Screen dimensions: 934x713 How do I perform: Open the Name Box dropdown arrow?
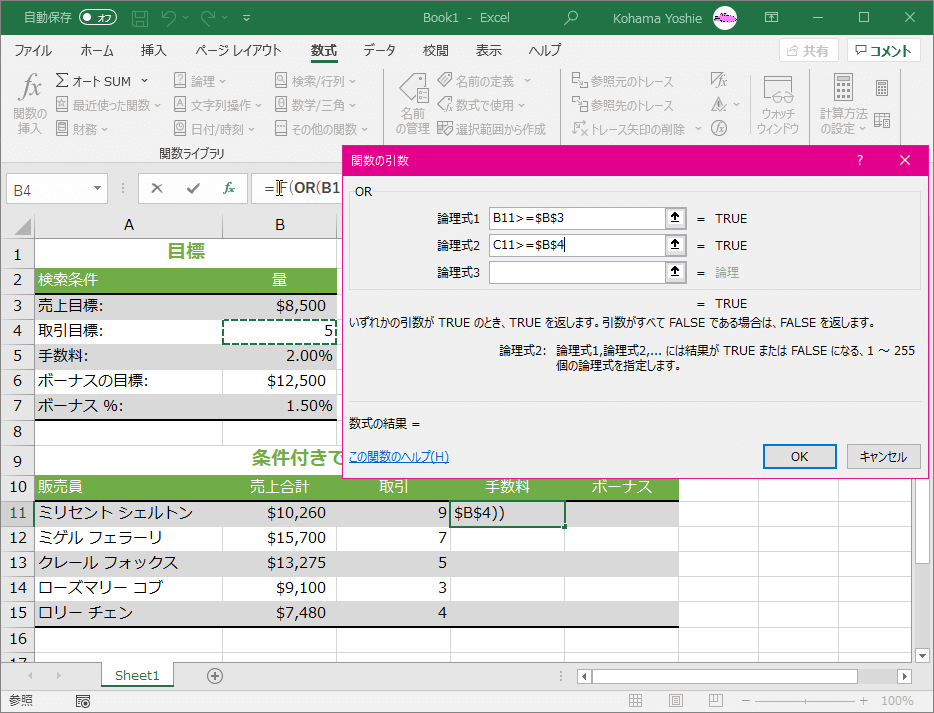[x=98, y=188]
